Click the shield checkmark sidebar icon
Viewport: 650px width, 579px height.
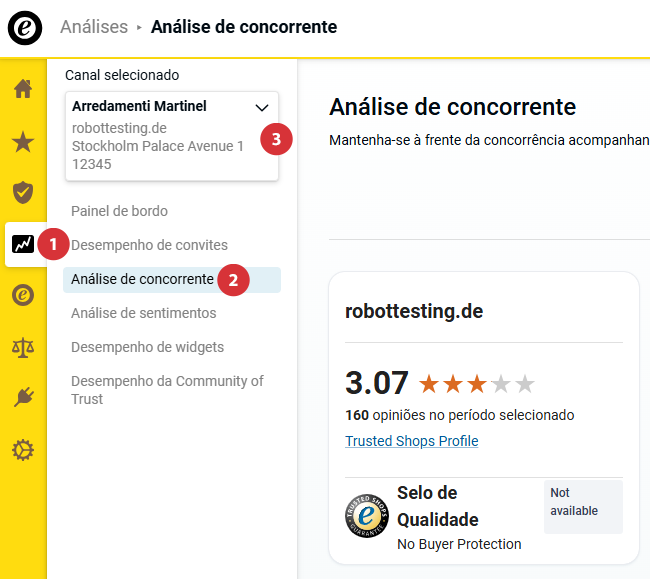coord(23,192)
